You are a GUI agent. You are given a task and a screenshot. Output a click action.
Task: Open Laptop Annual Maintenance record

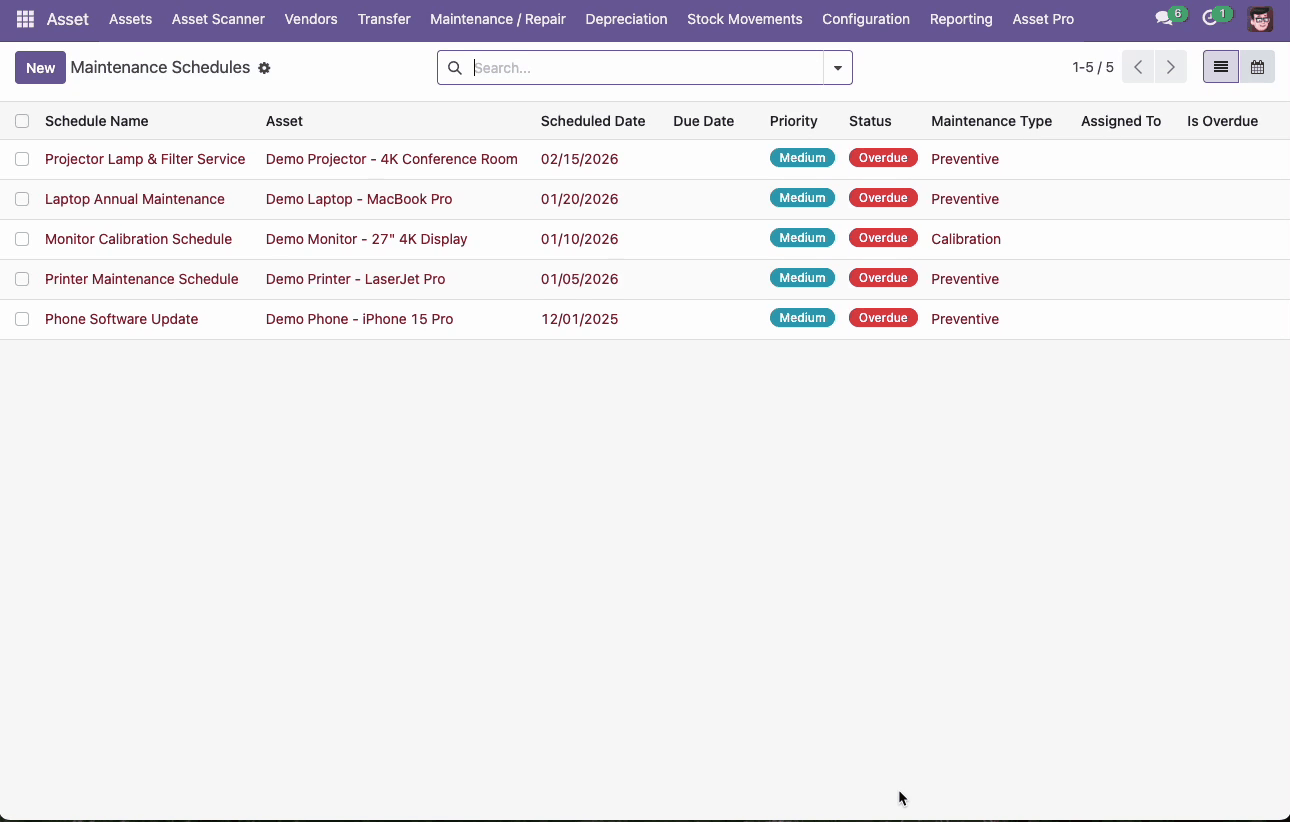tap(135, 199)
